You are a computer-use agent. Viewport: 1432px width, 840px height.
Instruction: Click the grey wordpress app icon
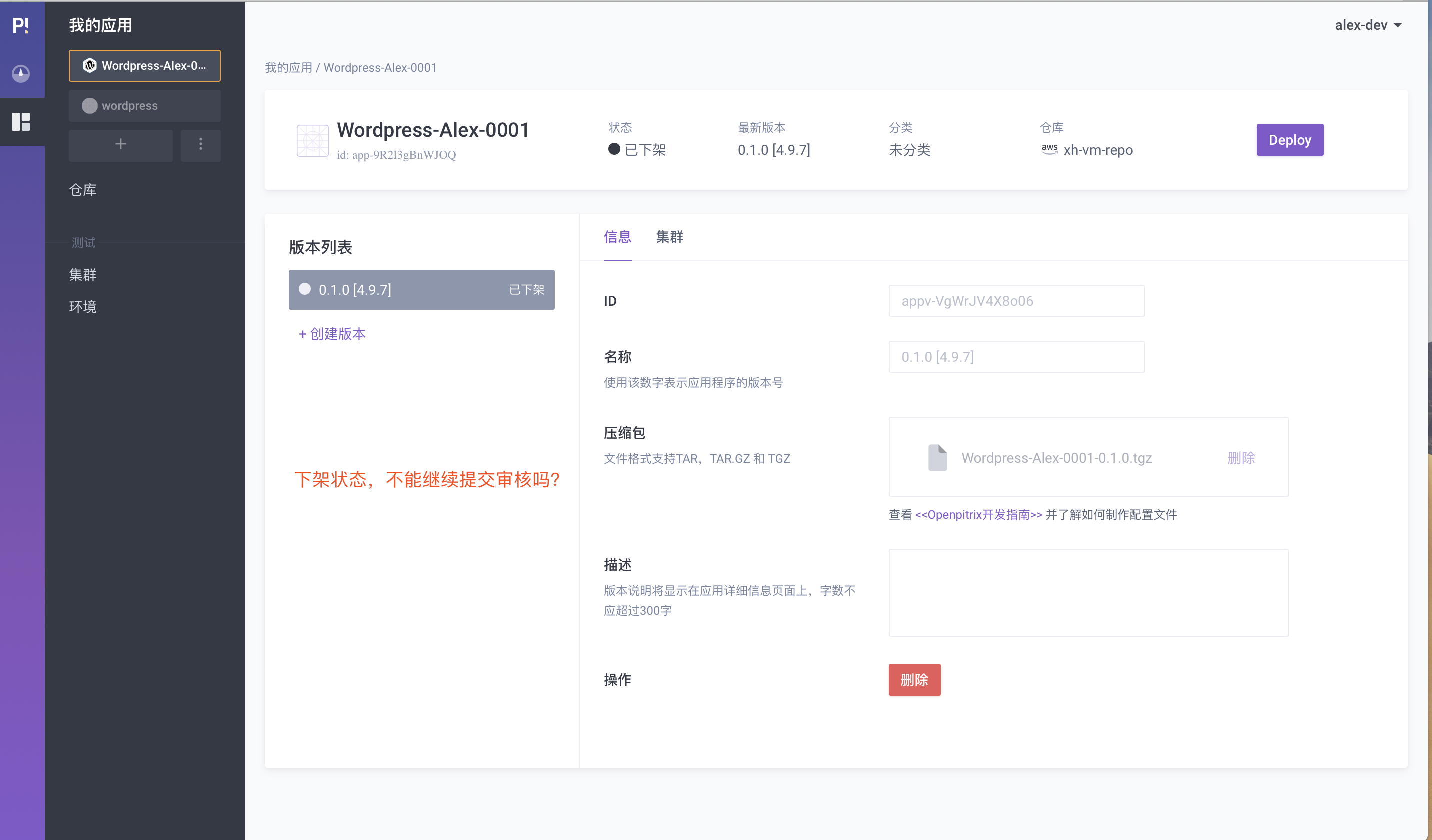90,106
